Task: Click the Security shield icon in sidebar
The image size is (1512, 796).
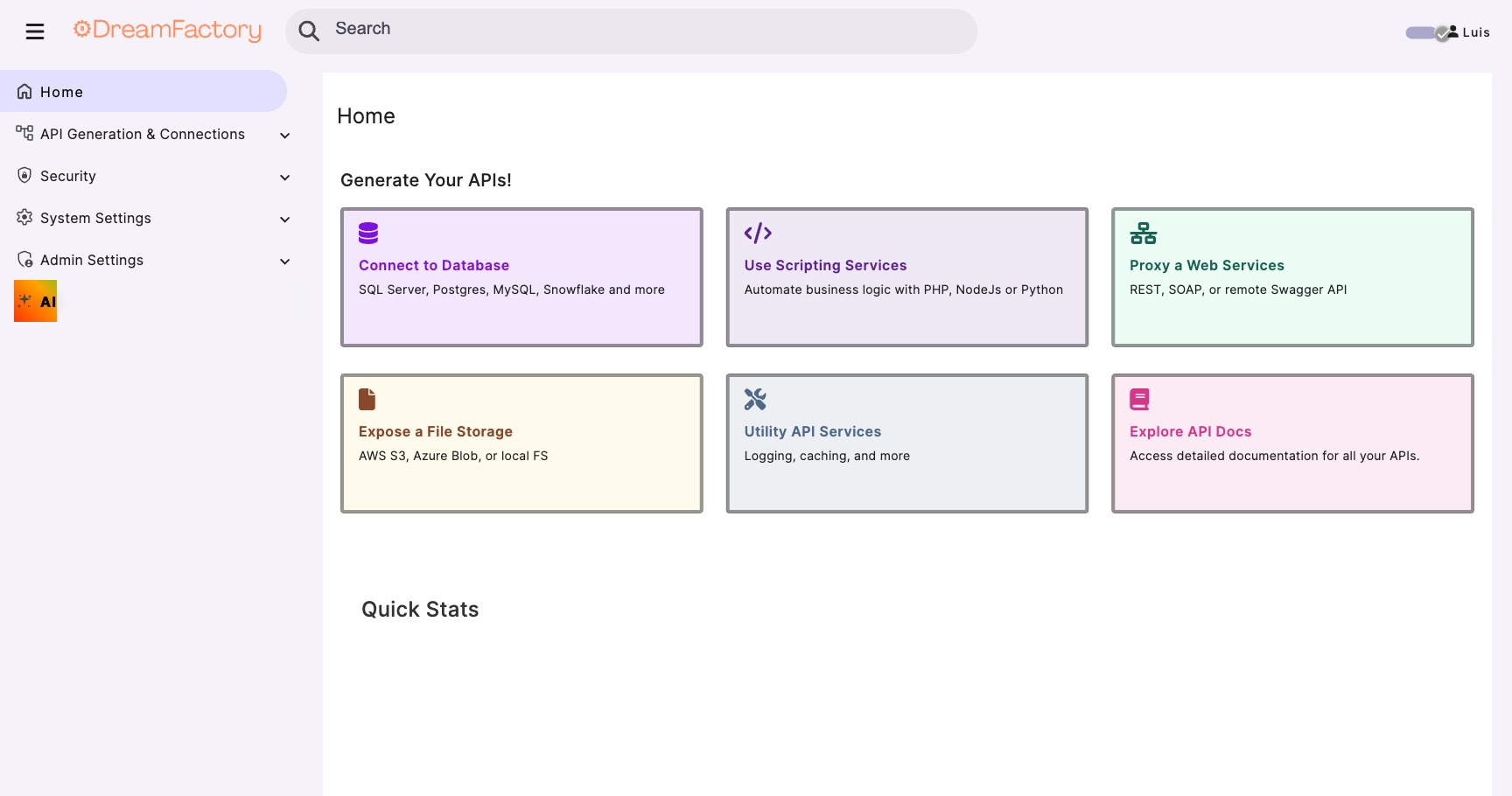Action: point(24,175)
